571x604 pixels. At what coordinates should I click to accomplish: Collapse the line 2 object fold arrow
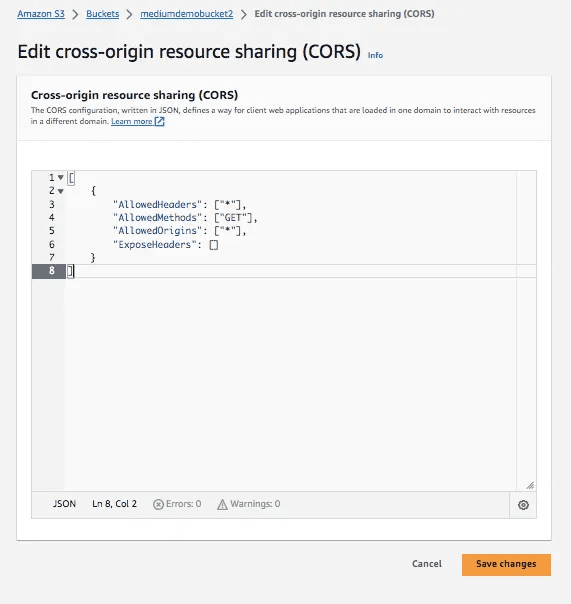tap(60, 191)
